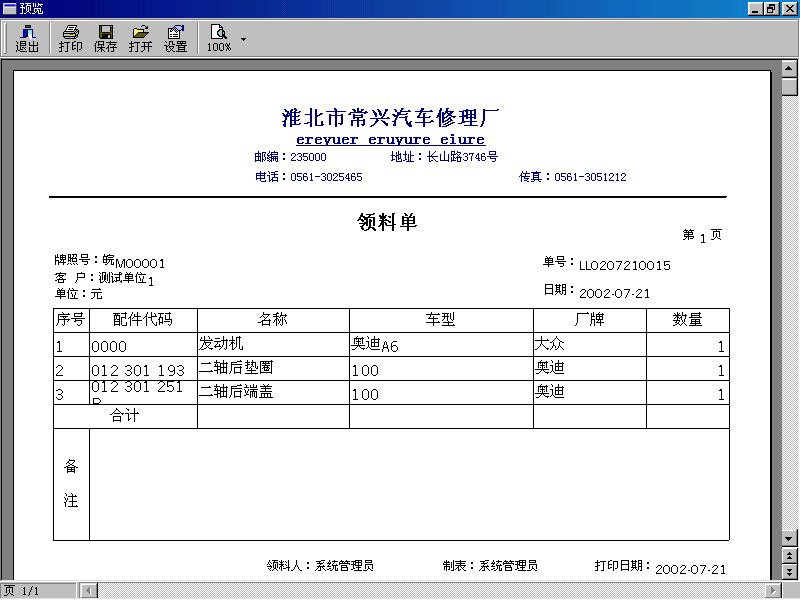The width and height of the screenshot is (800, 600).
Task: Click part code '012 301 193'
Action: point(143,369)
